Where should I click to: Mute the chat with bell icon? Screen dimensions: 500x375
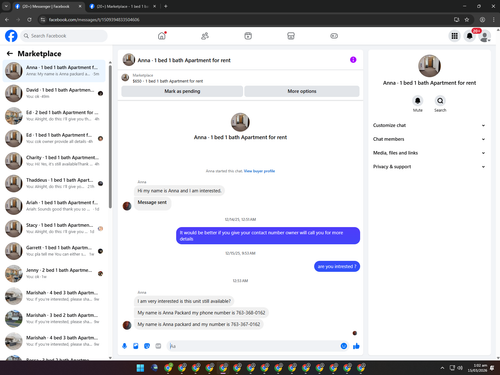tap(418, 101)
